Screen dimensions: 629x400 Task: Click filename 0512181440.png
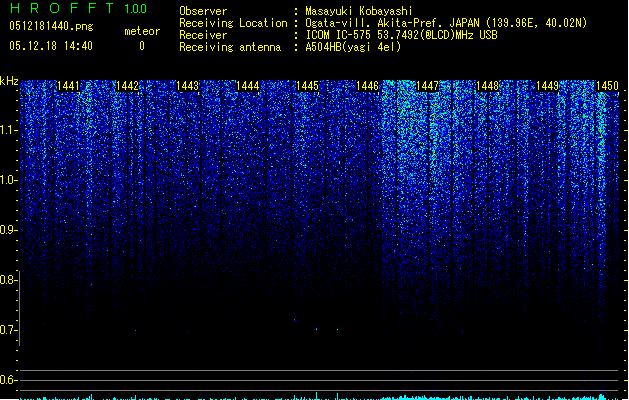point(51,26)
